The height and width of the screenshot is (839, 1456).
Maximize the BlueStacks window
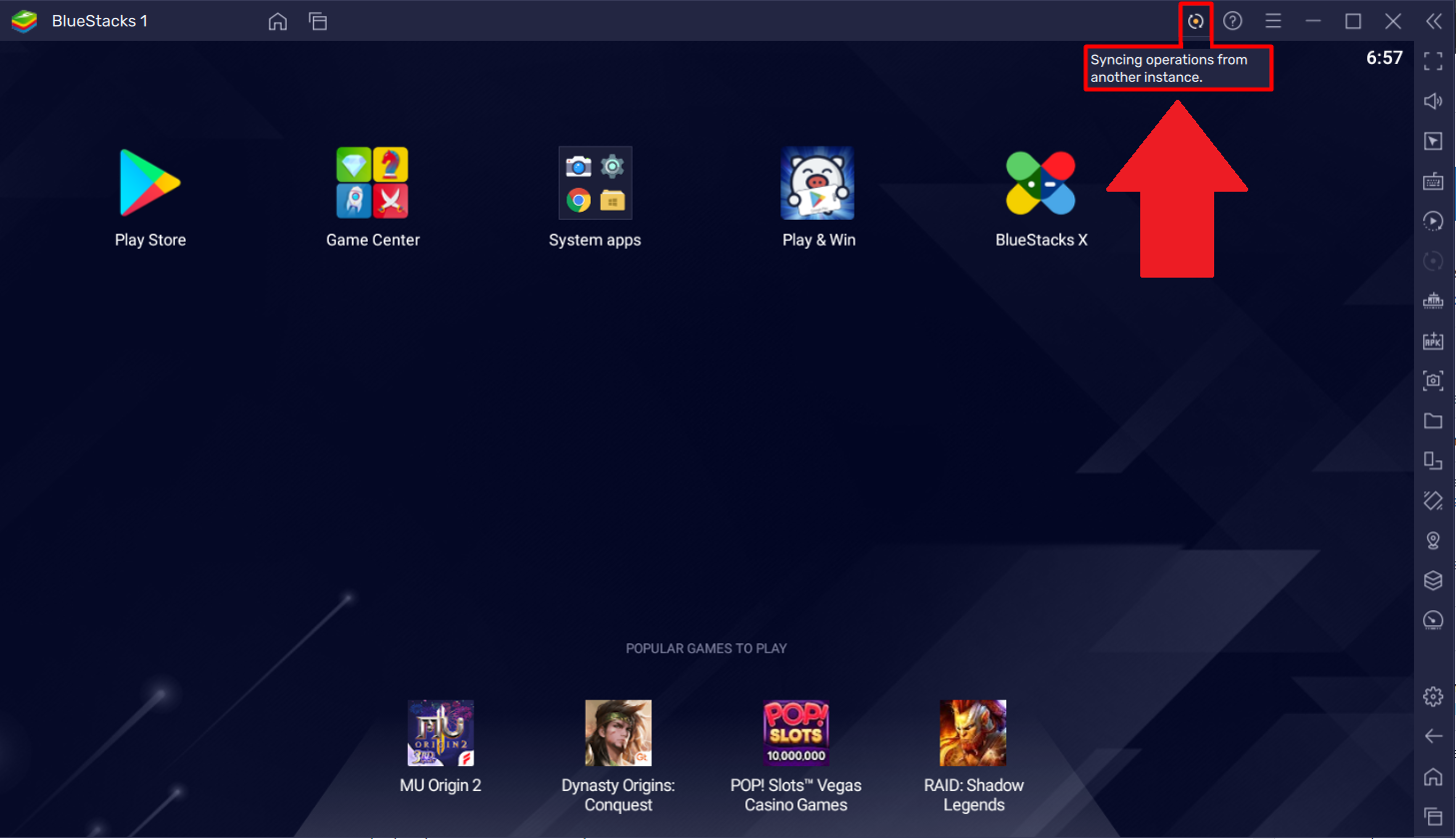click(x=1353, y=21)
